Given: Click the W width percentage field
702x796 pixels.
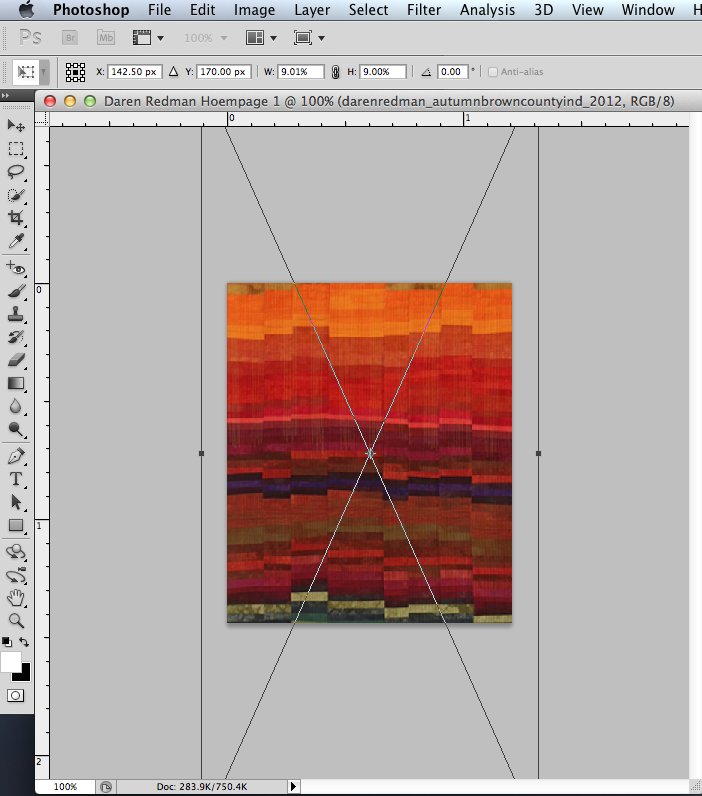Looking at the screenshot, I should 301,72.
